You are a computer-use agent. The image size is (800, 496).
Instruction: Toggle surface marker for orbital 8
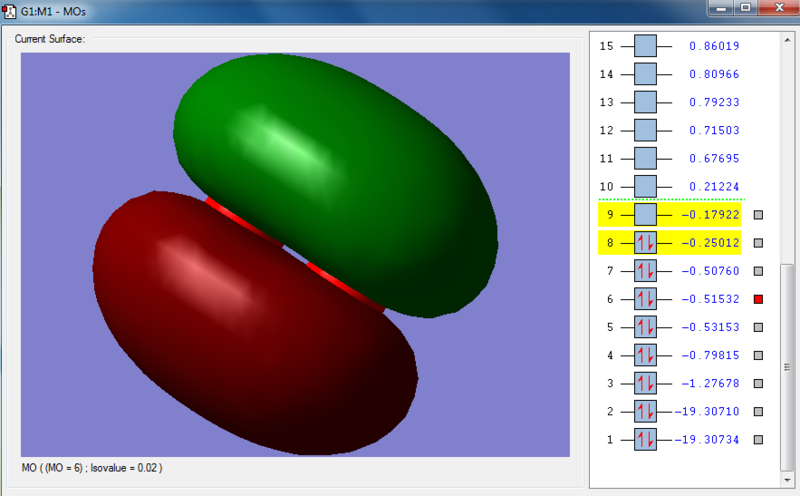coord(758,243)
